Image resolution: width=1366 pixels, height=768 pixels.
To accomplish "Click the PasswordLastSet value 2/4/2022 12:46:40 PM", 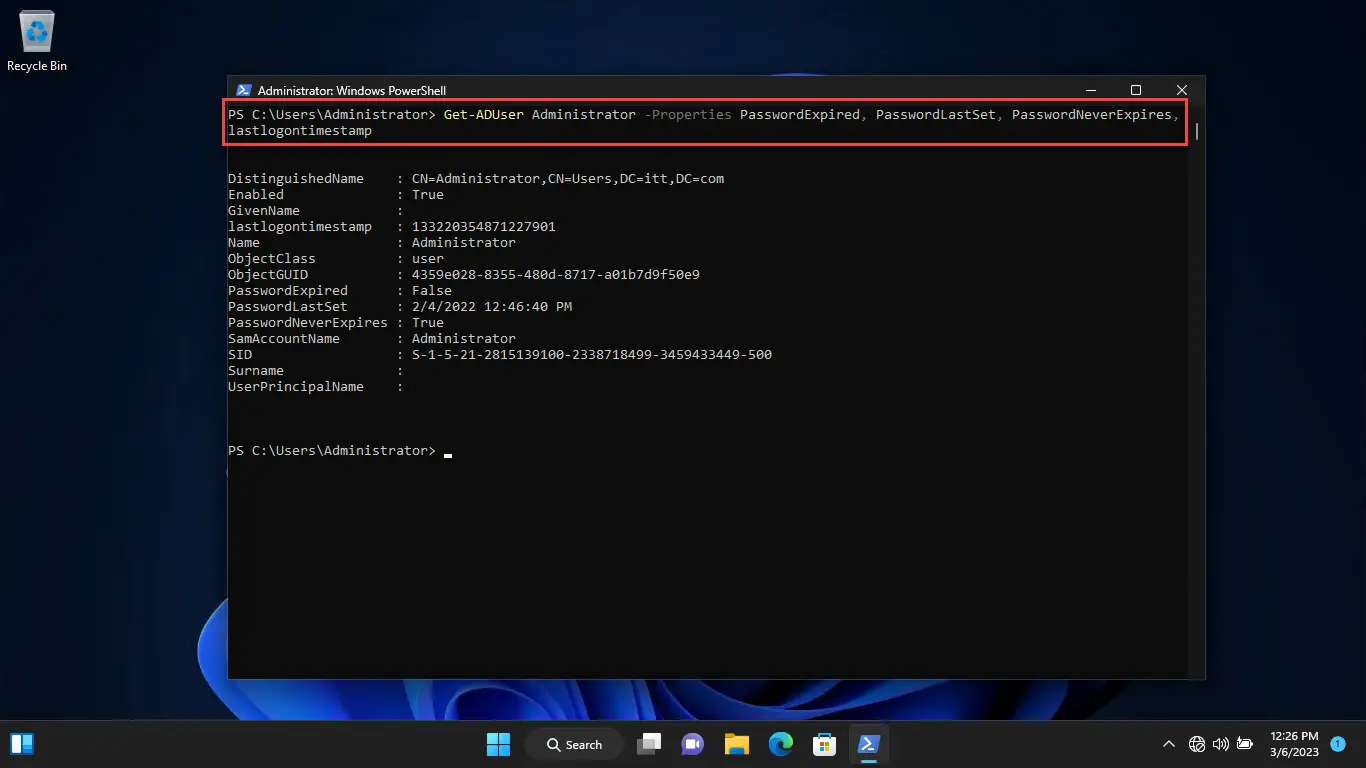I will click(492, 307).
